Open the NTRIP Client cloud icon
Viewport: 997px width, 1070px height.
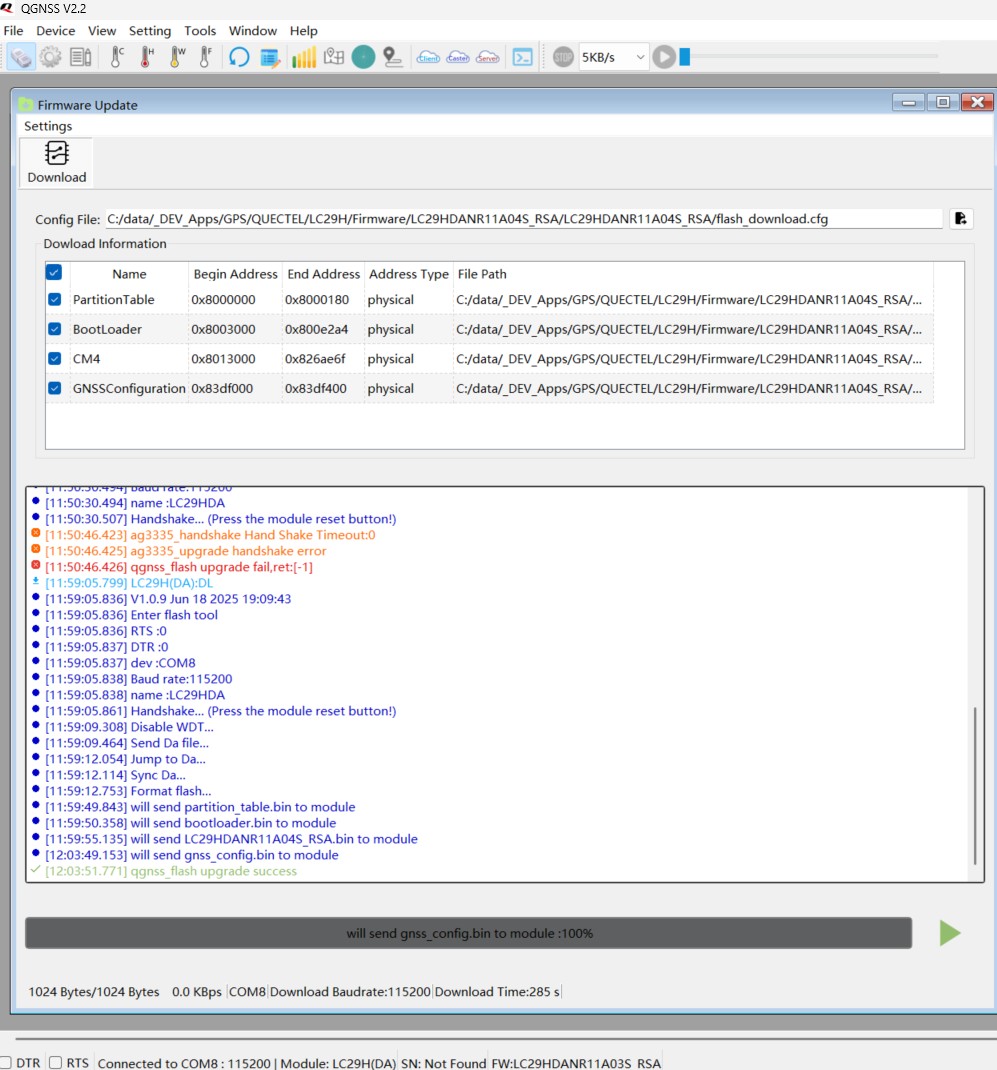point(428,58)
